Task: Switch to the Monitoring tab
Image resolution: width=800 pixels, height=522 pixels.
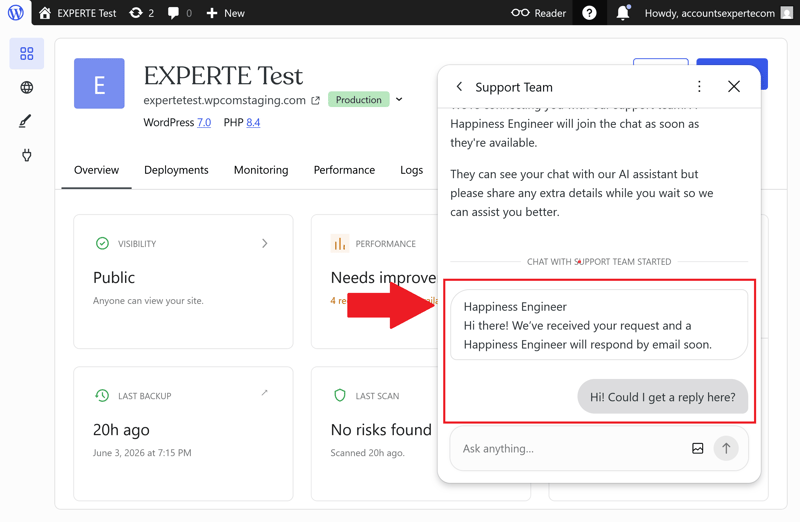Action: pyautogui.click(x=261, y=170)
